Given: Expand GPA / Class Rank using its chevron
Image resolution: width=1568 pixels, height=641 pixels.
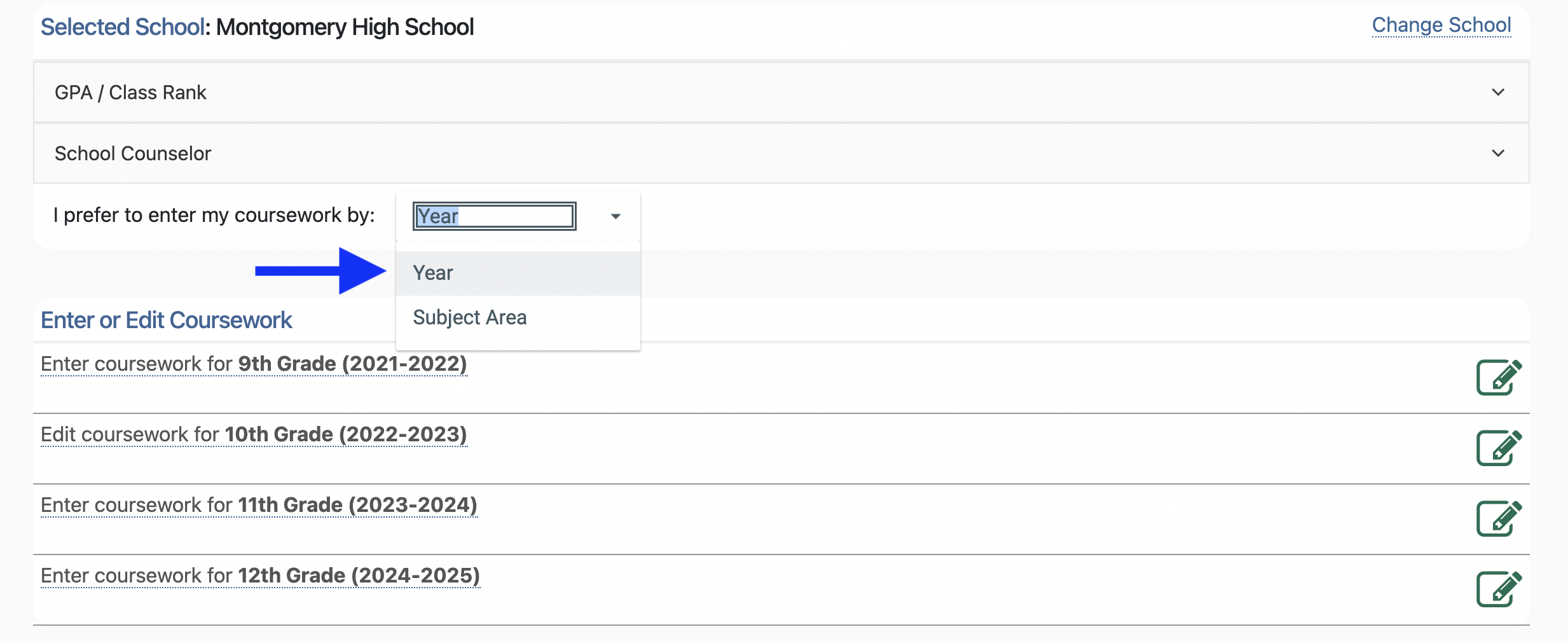Looking at the screenshot, I should pyautogui.click(x=1498, y=93).
